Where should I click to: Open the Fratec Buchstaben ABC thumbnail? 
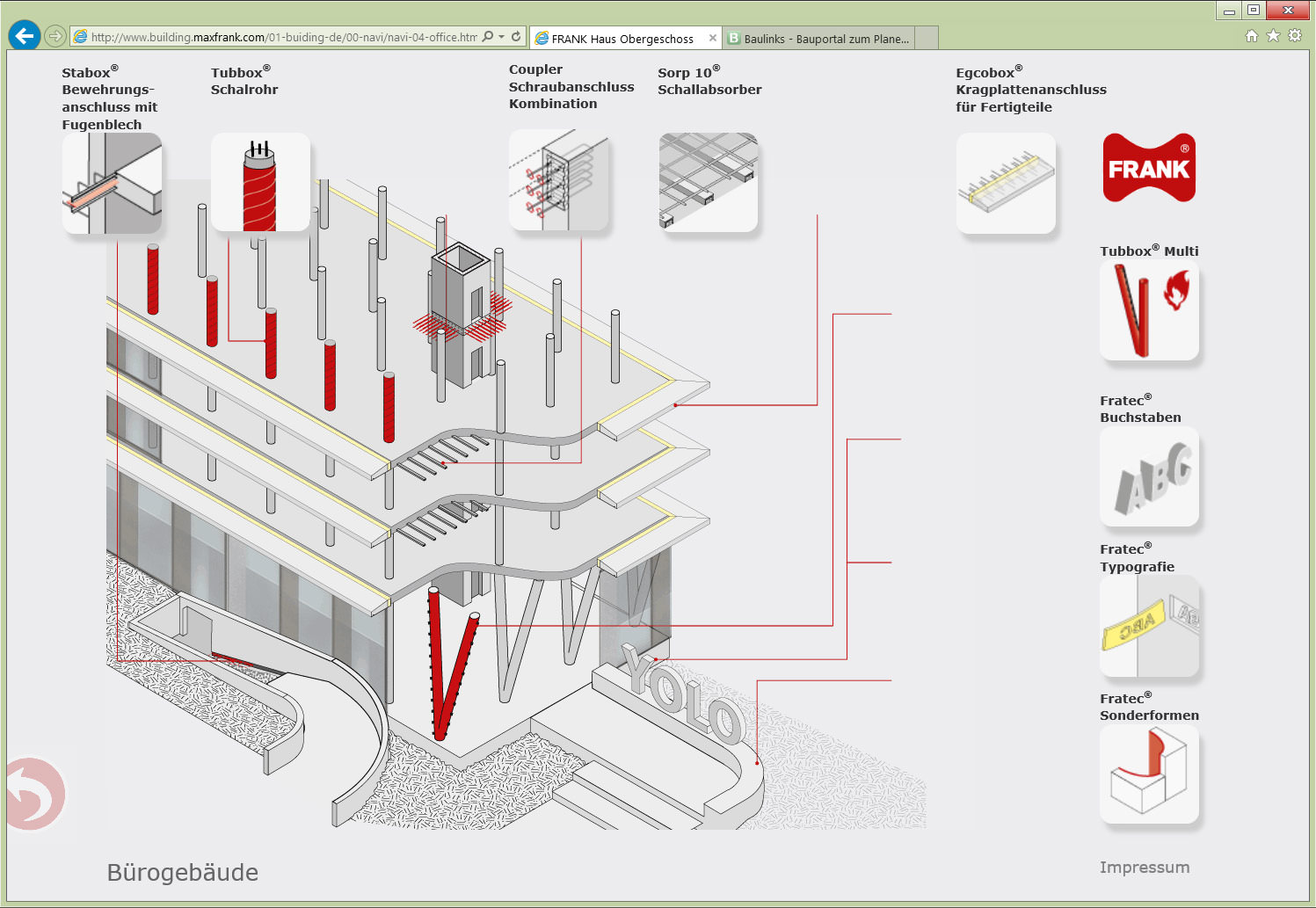(x=1149, y=476)
